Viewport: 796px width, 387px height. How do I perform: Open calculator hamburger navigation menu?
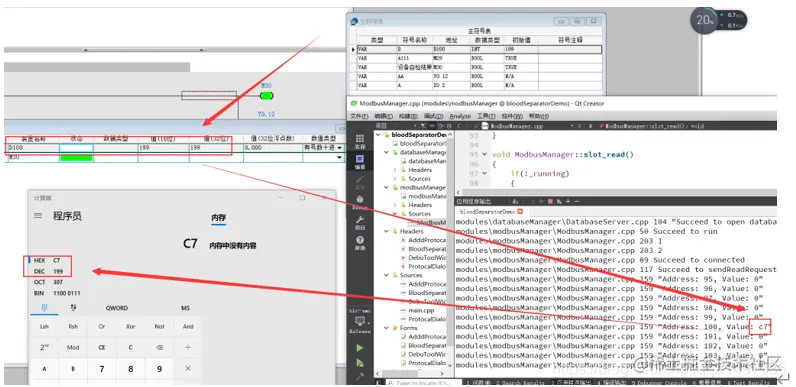(x=38, y=216)
